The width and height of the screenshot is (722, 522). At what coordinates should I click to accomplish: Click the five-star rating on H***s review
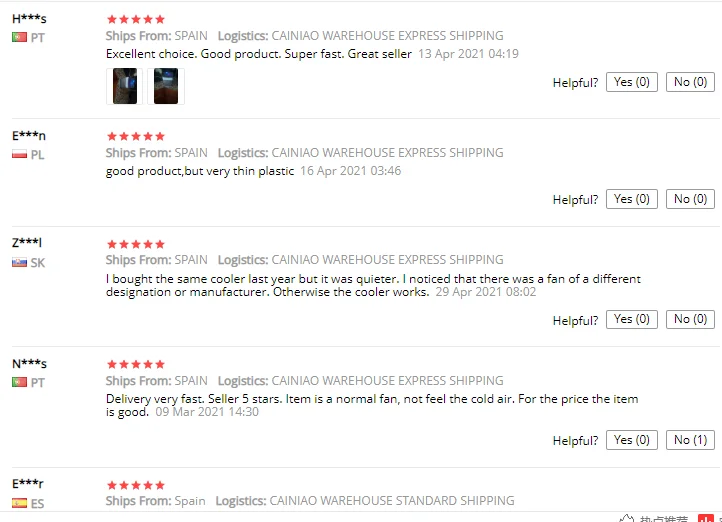136,19
